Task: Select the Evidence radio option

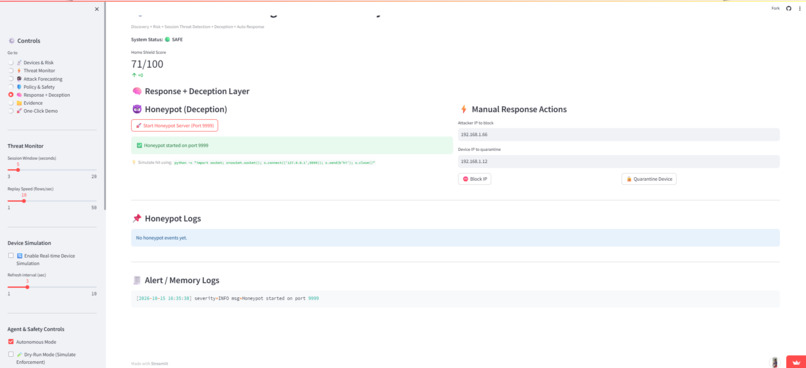Action: tap(11, 103)
